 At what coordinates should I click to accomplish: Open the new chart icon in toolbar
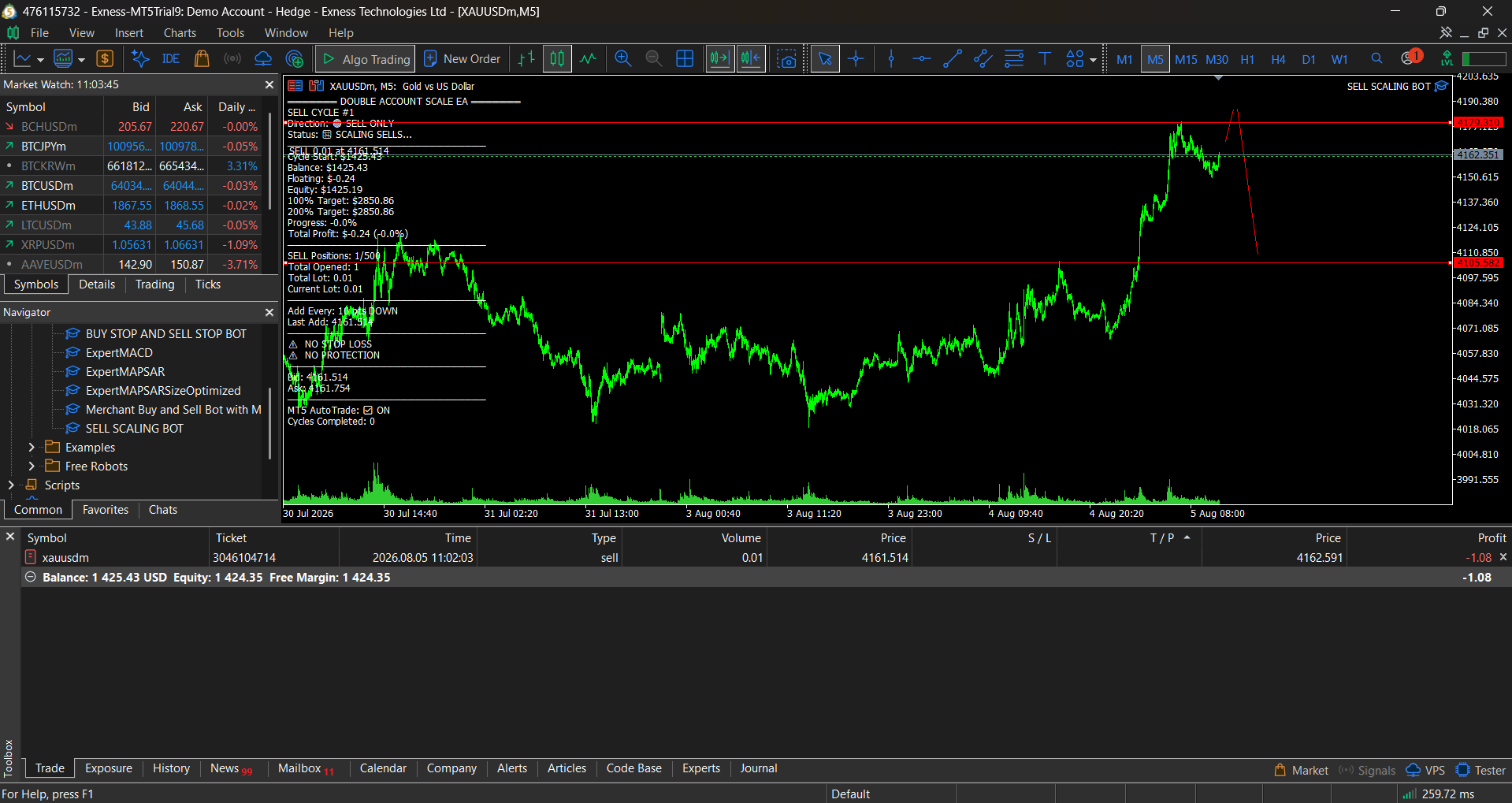pyautogui.click(x=23, y=59)
